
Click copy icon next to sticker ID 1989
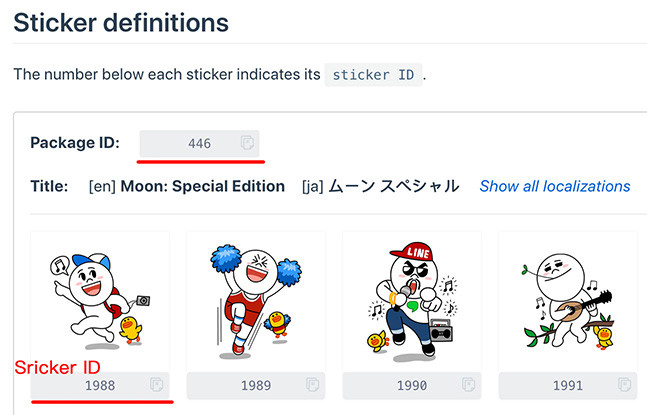point(312,385)
